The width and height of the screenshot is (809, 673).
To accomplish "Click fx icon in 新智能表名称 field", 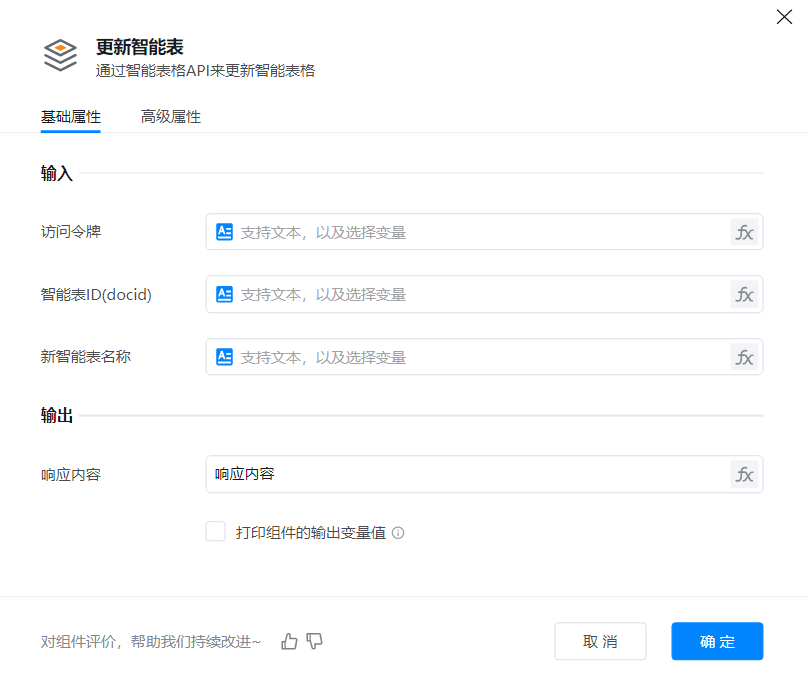I will coord(744,357).
